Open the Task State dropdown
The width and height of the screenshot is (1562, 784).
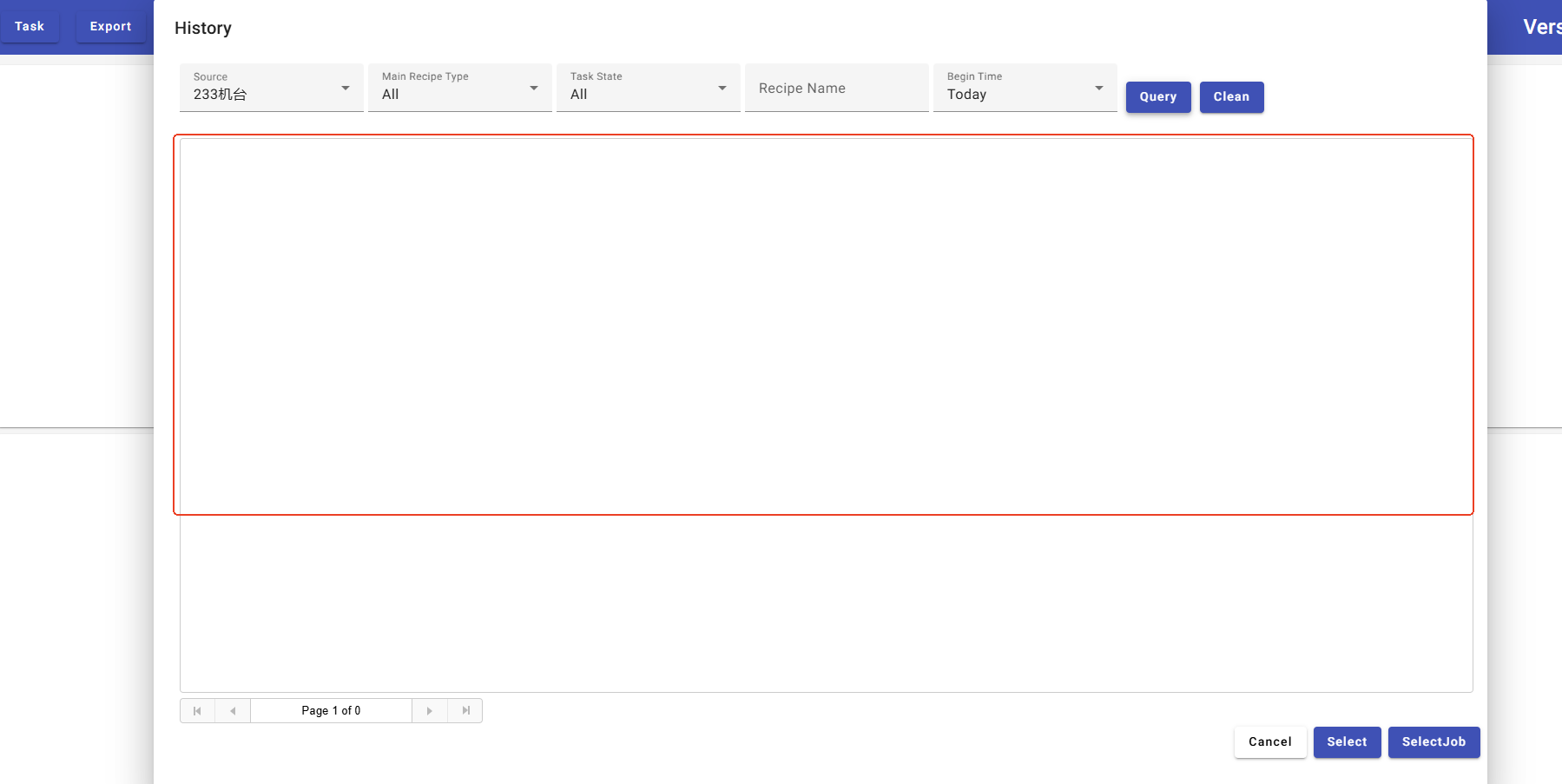[649, 88]
